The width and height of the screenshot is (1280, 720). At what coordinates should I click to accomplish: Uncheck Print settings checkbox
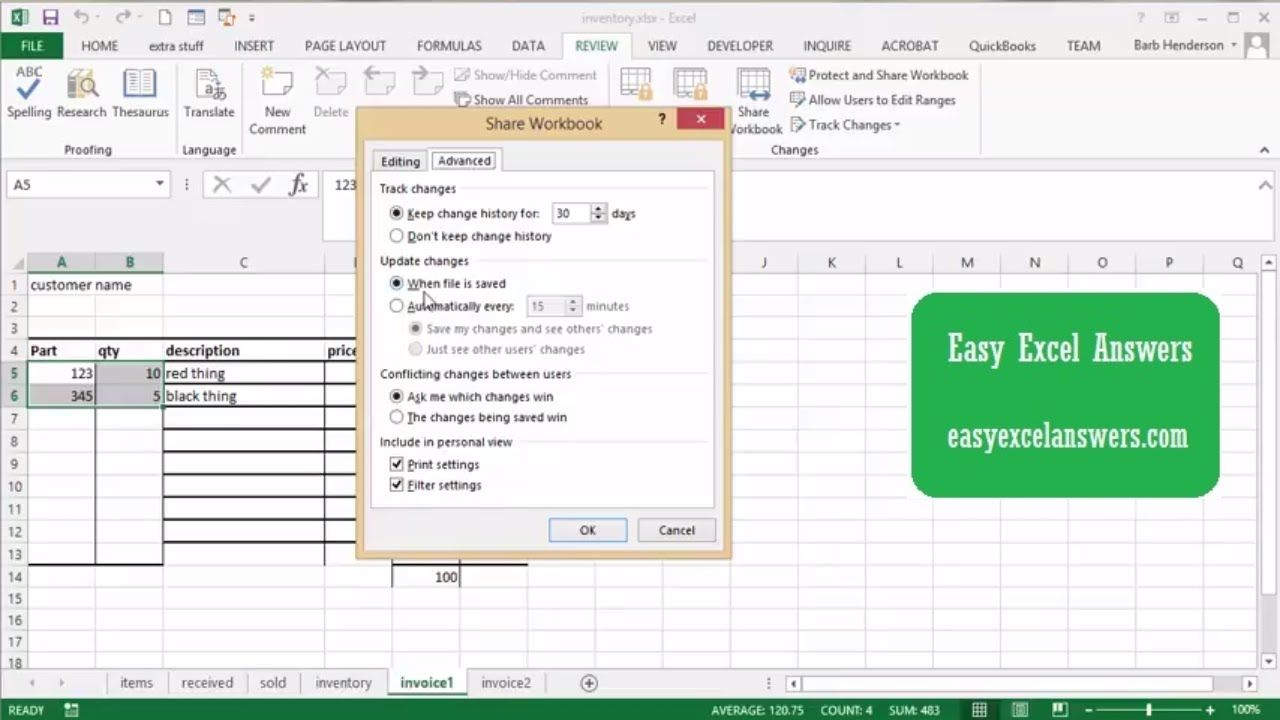click(x=397, y=464)
